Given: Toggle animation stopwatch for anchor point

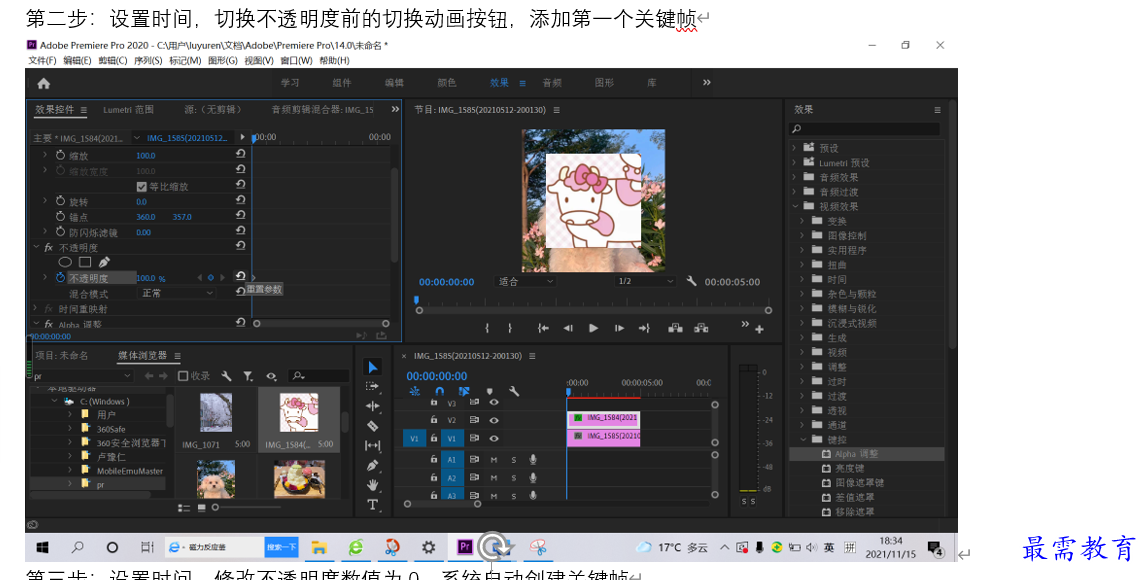Looking at the screenshot, I should point(61,217).
